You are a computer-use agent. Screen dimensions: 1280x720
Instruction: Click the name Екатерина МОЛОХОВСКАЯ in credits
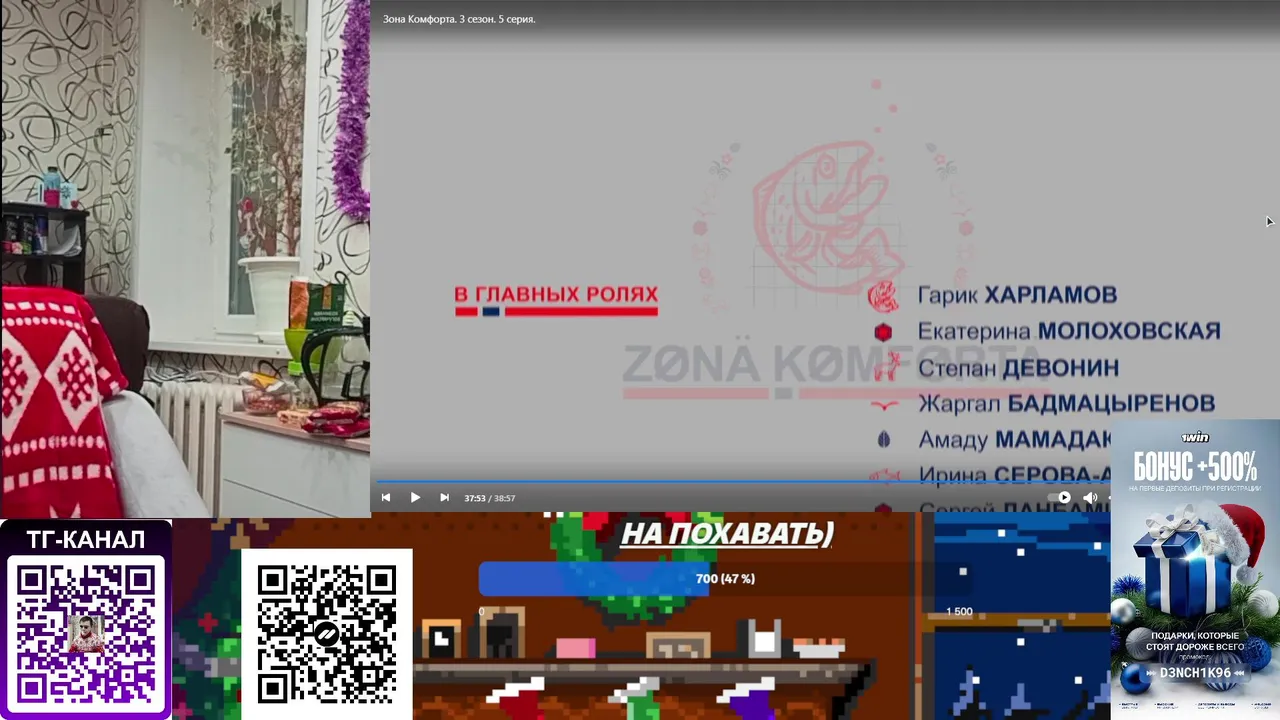coord(1069,331)
